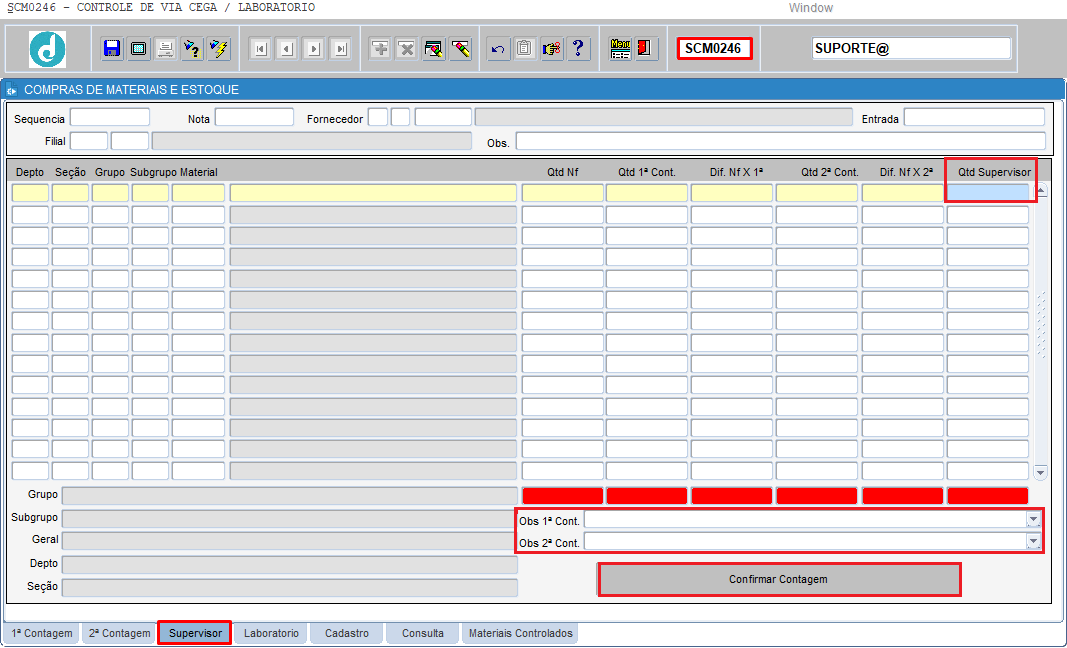Click the red total under Qtd Nf
1067x648 pixels.
tap(563, 496)
